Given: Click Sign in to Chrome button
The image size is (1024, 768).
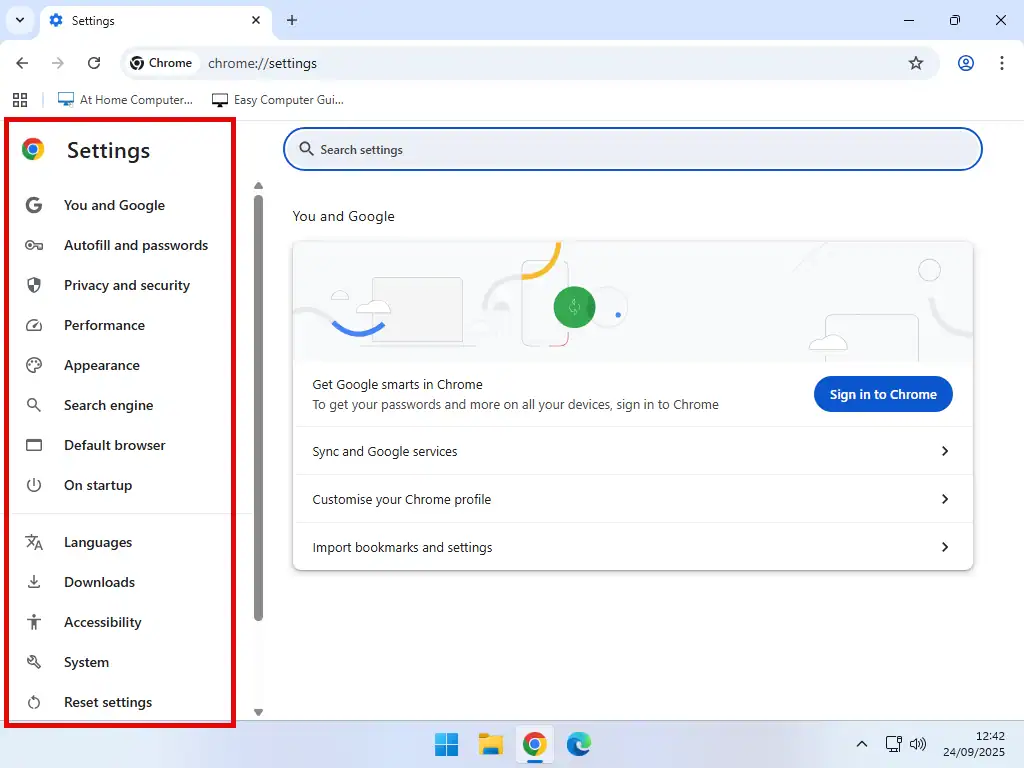Looking at the screenshot, I should click(x=882, y=394).
